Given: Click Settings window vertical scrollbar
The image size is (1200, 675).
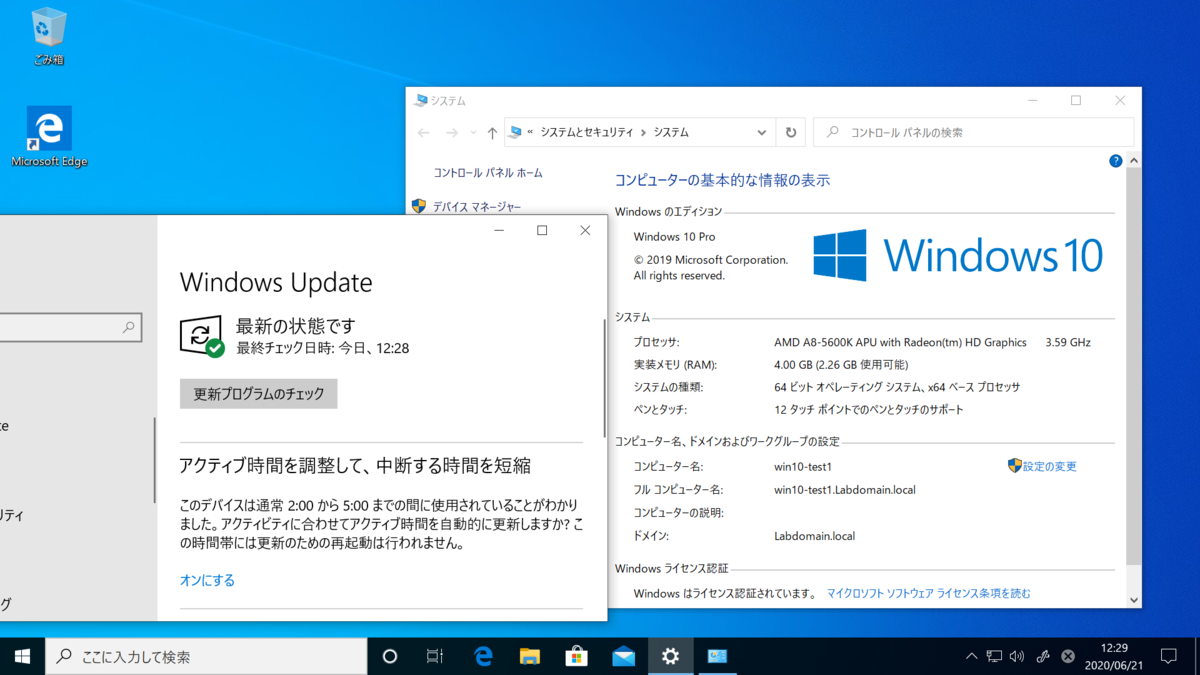Looking at the screenshot, I should (604, 378).
